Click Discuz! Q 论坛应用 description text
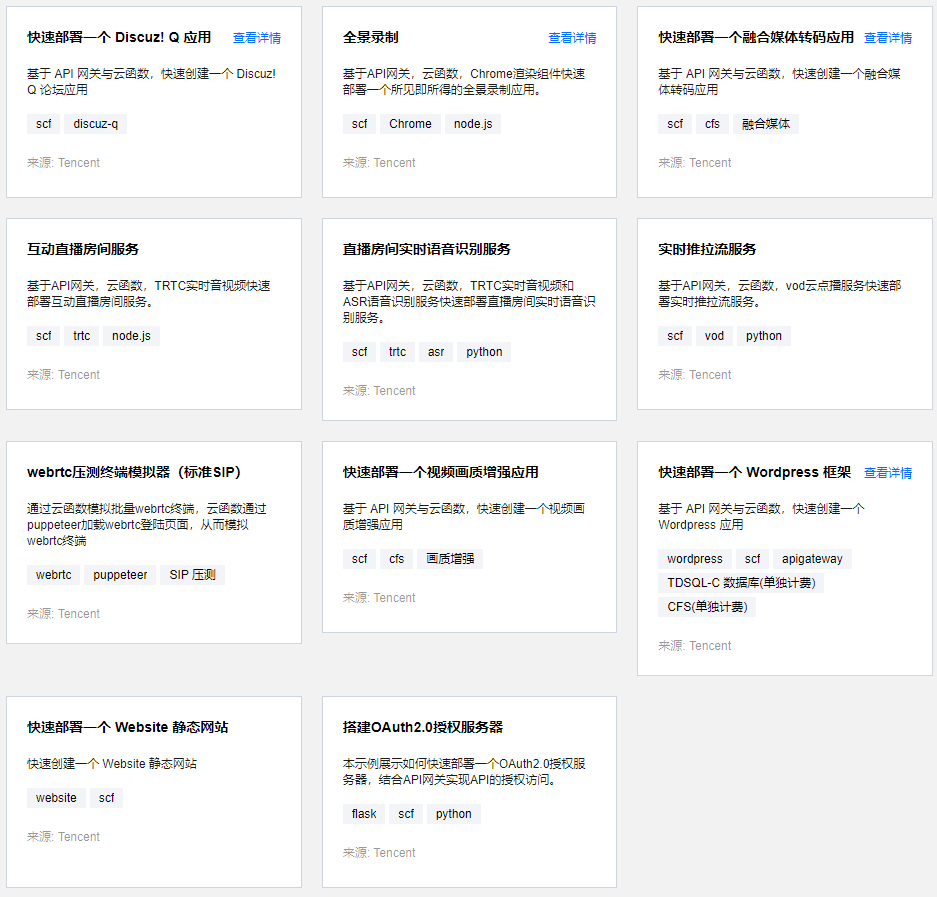Image resolution: width=937 pixels, height=897 pixels. click(152, 82)
